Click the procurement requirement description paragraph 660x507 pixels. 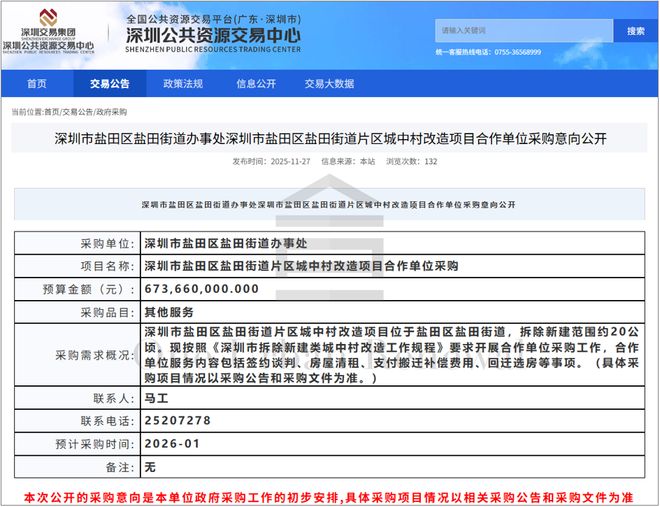pyautogui.click(x=392, y=355)
